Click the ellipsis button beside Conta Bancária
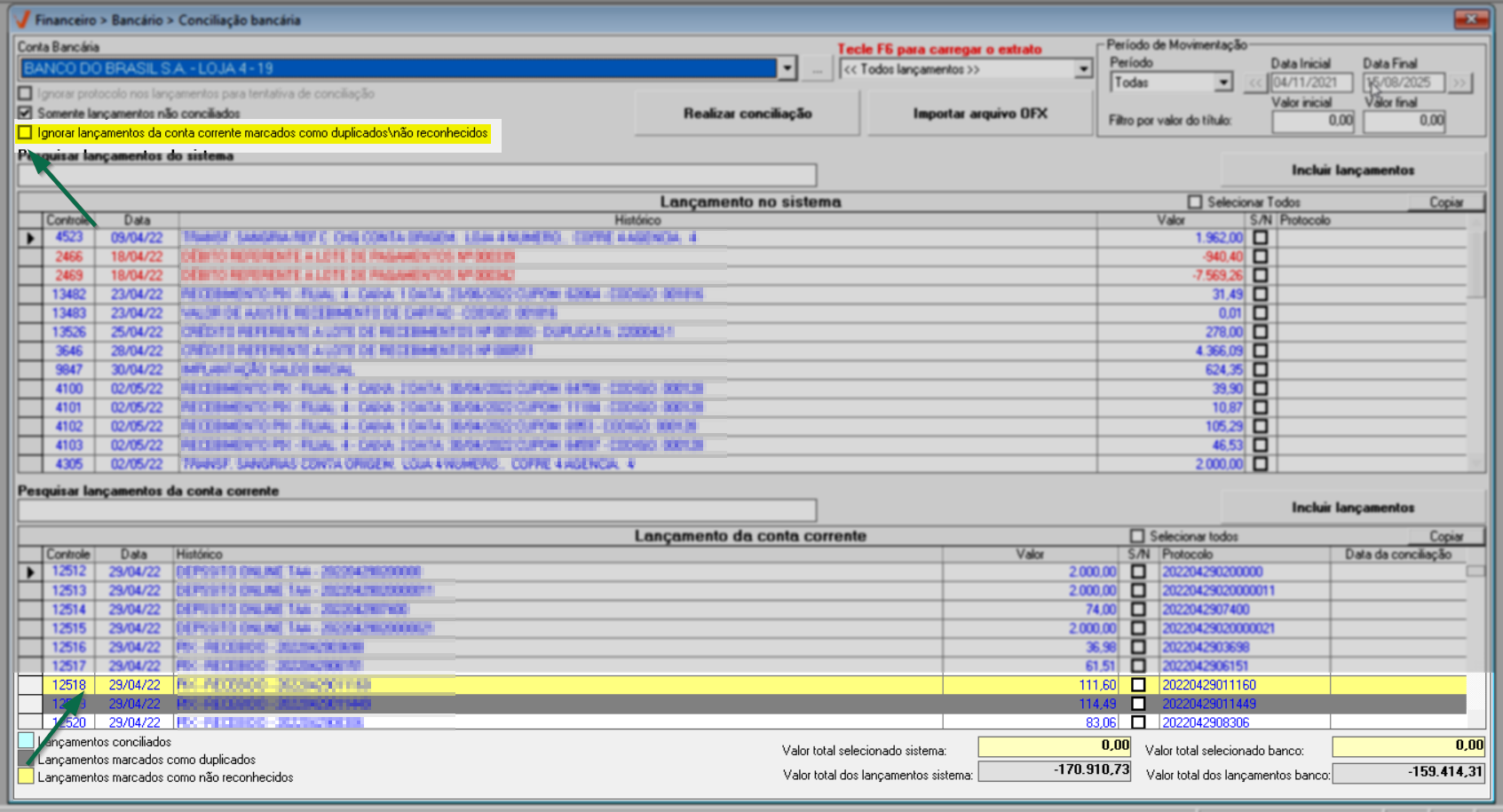This screenshot has width=1503, height=812. 817,69
